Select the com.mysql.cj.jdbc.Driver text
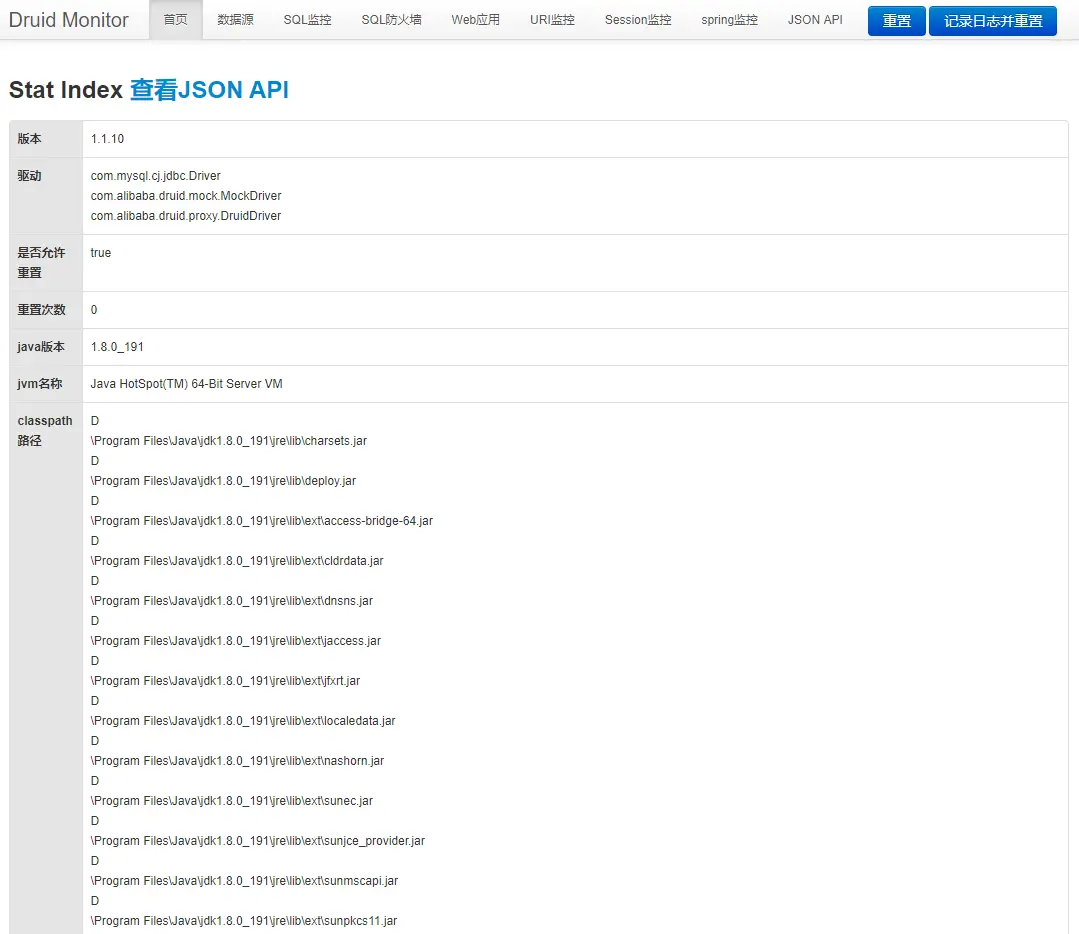Viewport: 1079px width, 934px height. 153,175
